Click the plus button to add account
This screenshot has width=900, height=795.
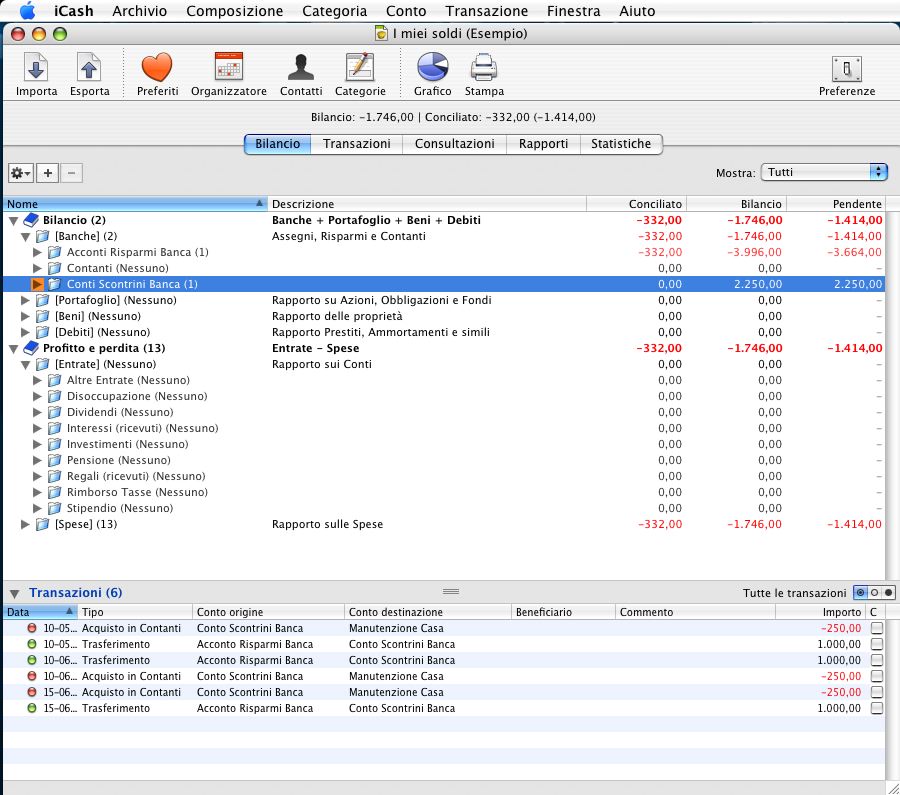[x=48, y=173]
